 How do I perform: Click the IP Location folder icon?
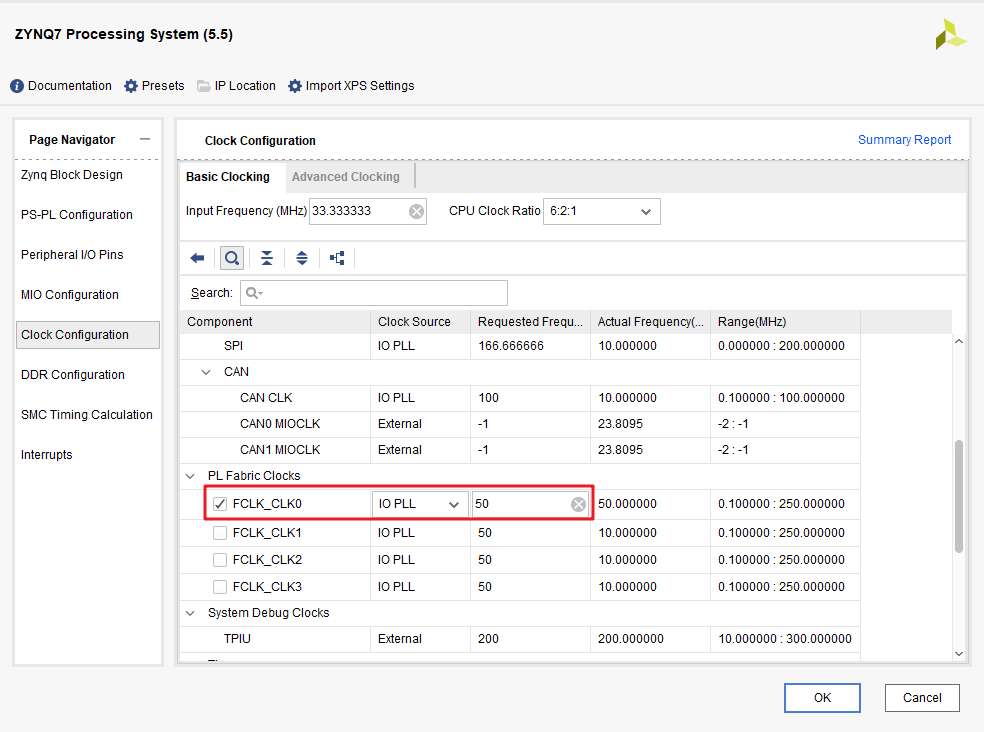pyautogui.click(x=203, y=86)
